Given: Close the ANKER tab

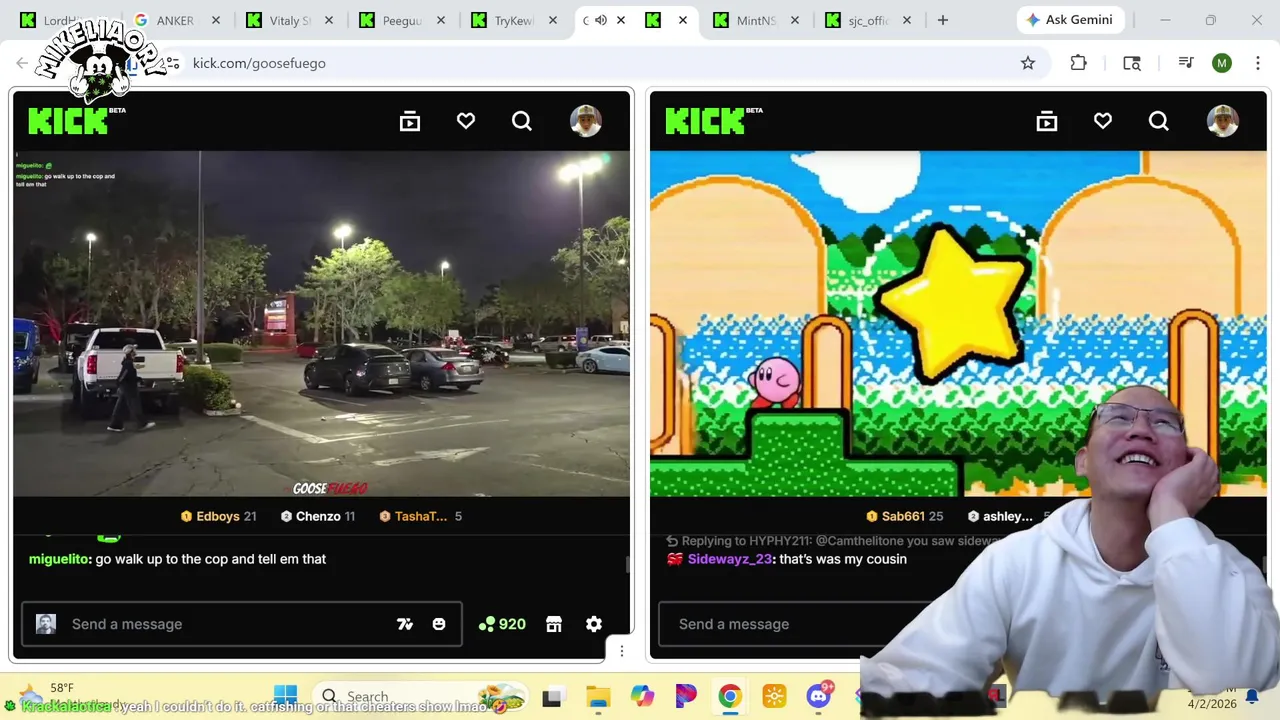Looking at the screenshot, I should (215, 20).
